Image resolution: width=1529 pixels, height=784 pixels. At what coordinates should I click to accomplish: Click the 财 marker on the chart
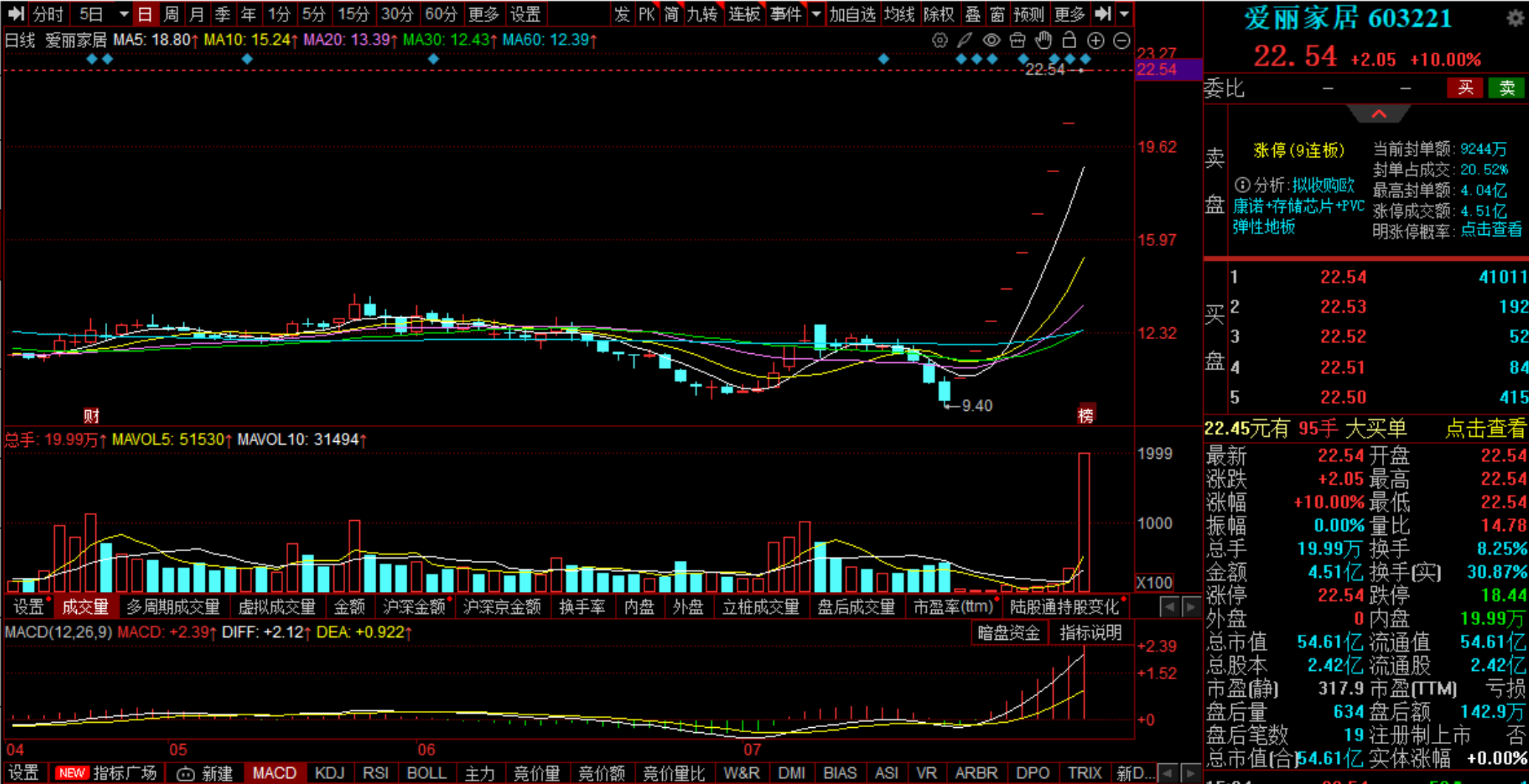91,415
